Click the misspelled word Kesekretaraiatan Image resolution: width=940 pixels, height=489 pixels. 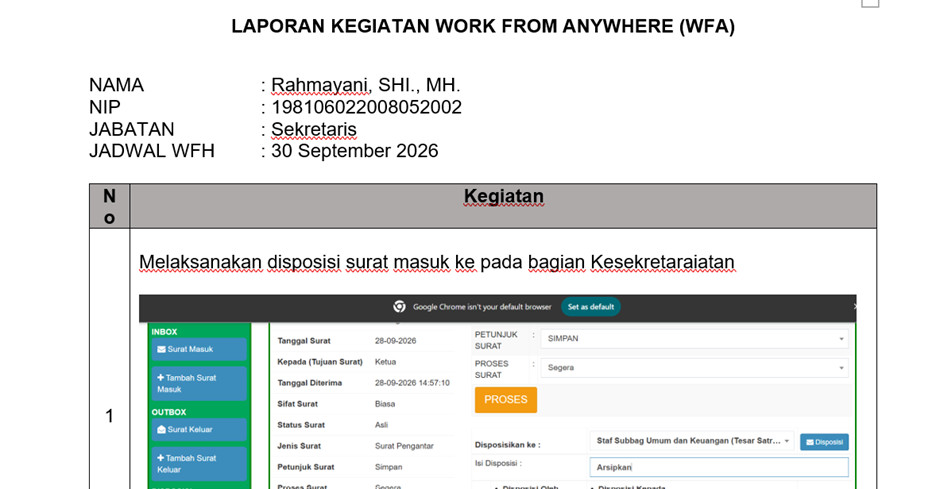pyautogui.click(x=662, y=262)
